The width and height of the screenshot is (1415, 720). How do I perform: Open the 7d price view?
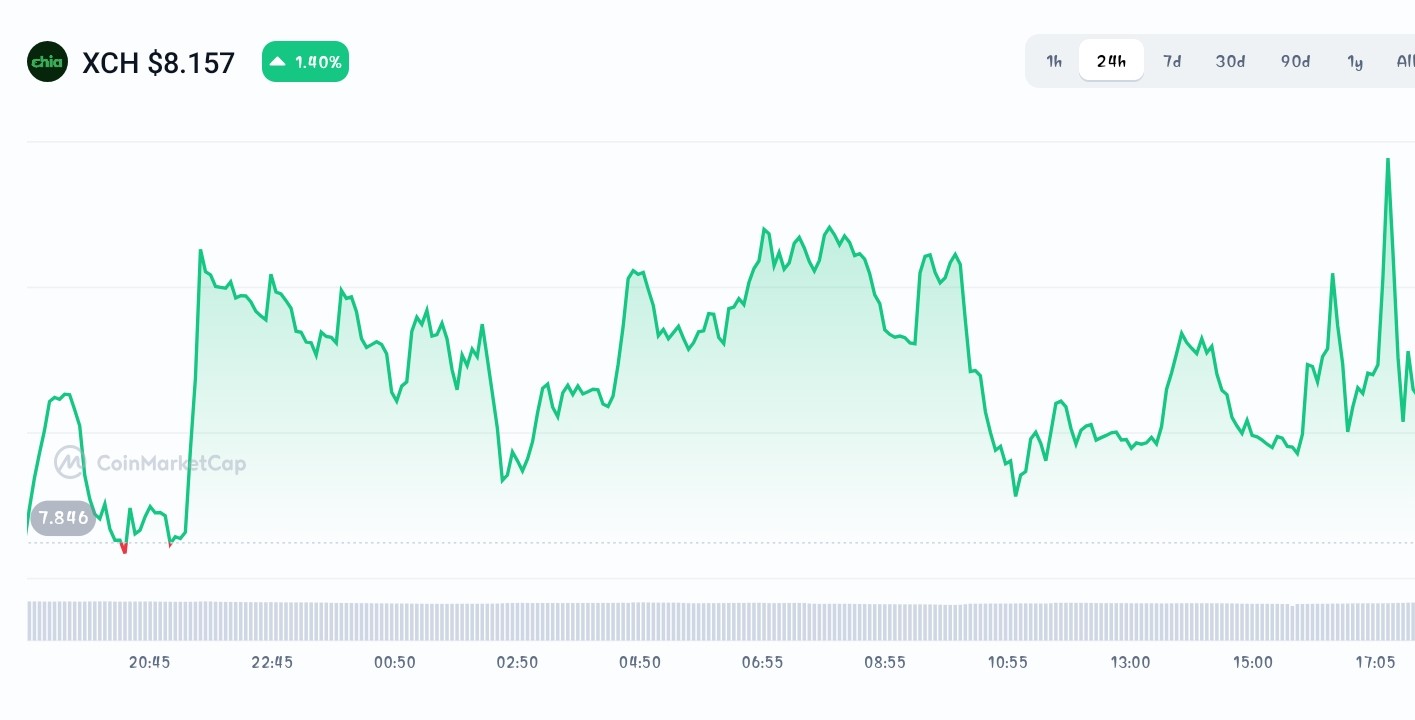tap(1172, 61)
